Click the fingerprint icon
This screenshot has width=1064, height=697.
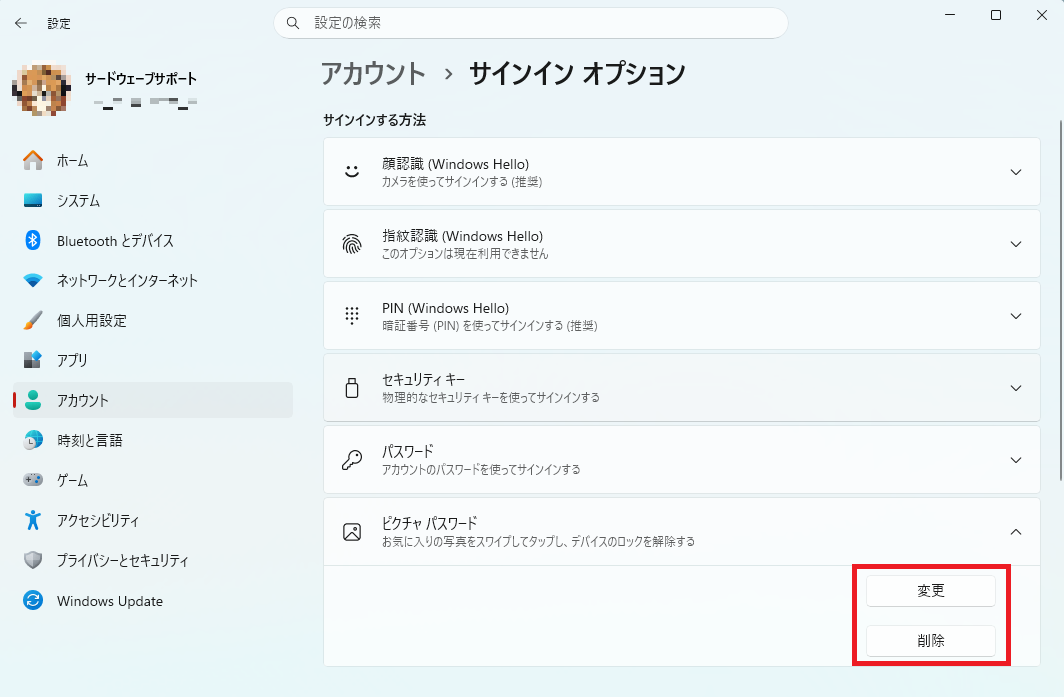coord(352,244)
